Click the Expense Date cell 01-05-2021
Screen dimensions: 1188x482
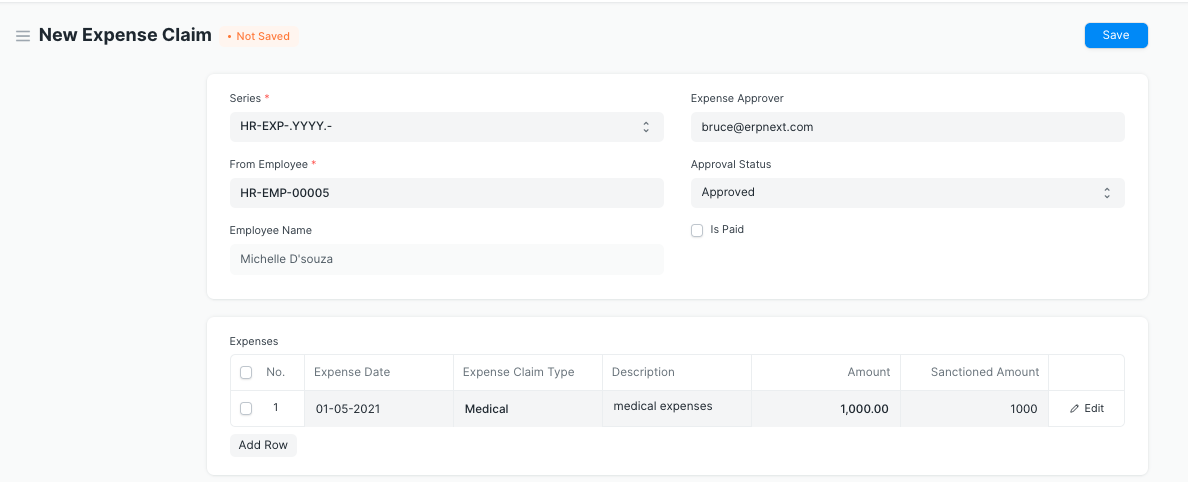point(378,409)
